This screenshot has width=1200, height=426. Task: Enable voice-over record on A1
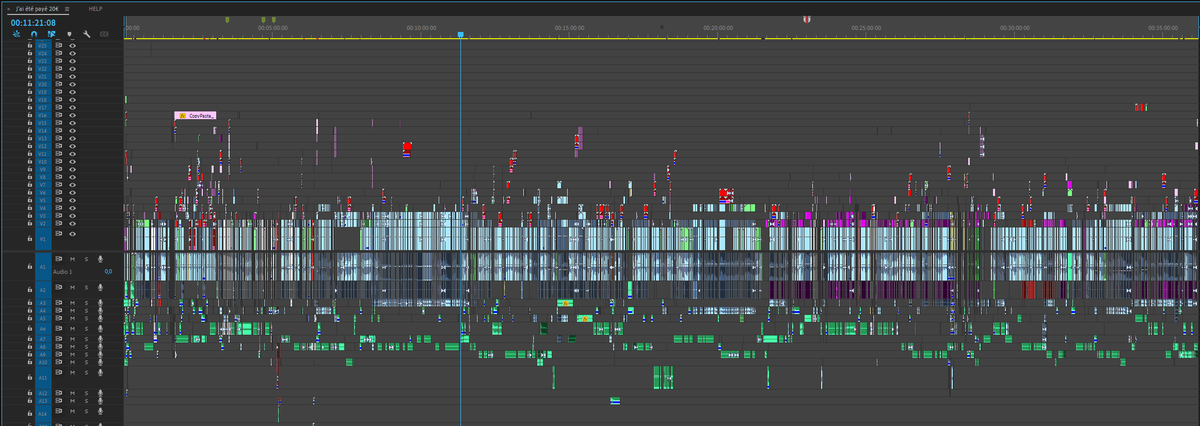click(101, 258)
